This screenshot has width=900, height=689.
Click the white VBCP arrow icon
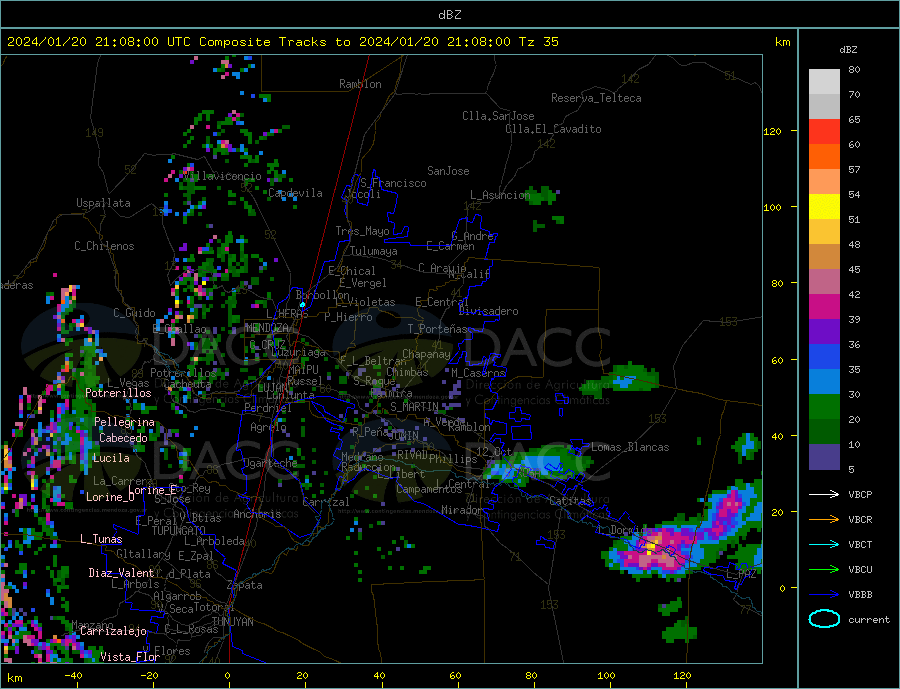pyautogui.click(x=824, y=494)
